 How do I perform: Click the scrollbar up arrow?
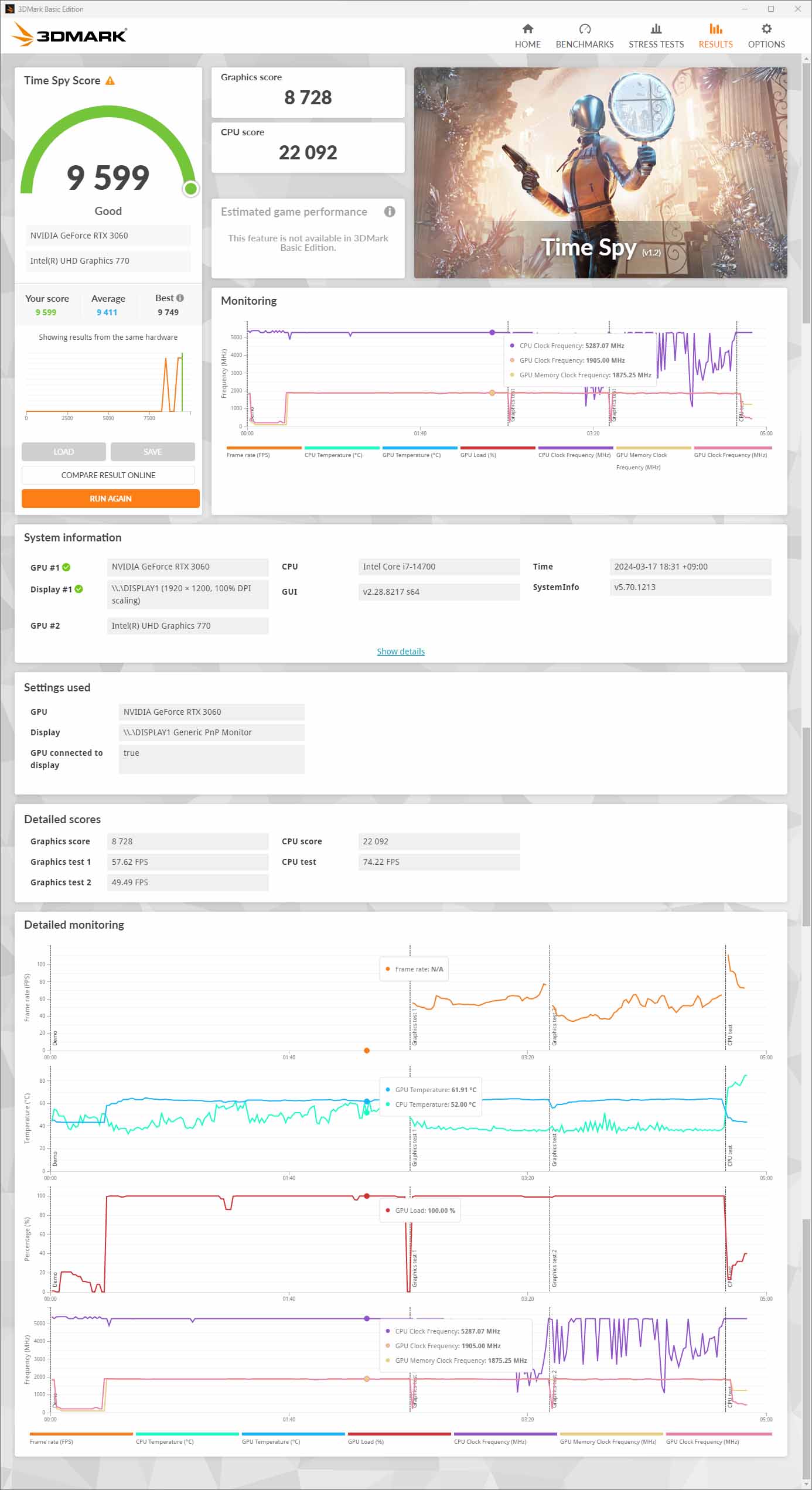806,59
